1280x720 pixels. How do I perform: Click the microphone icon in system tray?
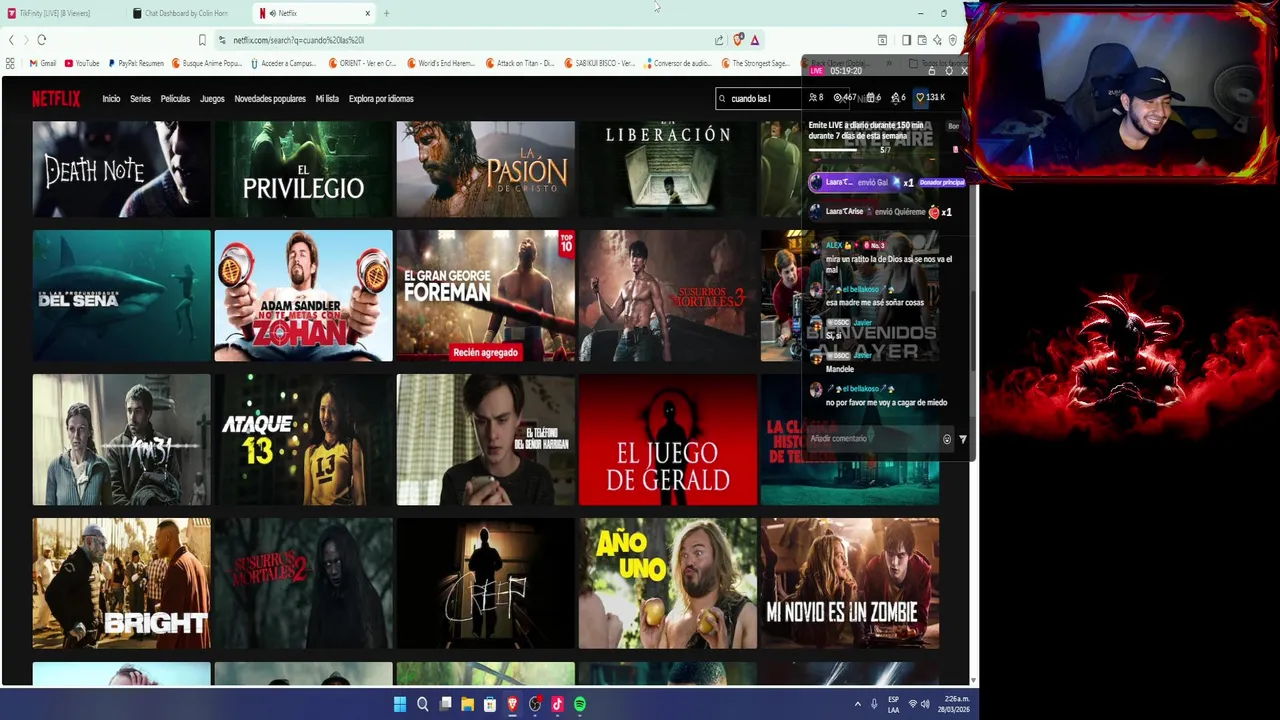coord(874,704)
